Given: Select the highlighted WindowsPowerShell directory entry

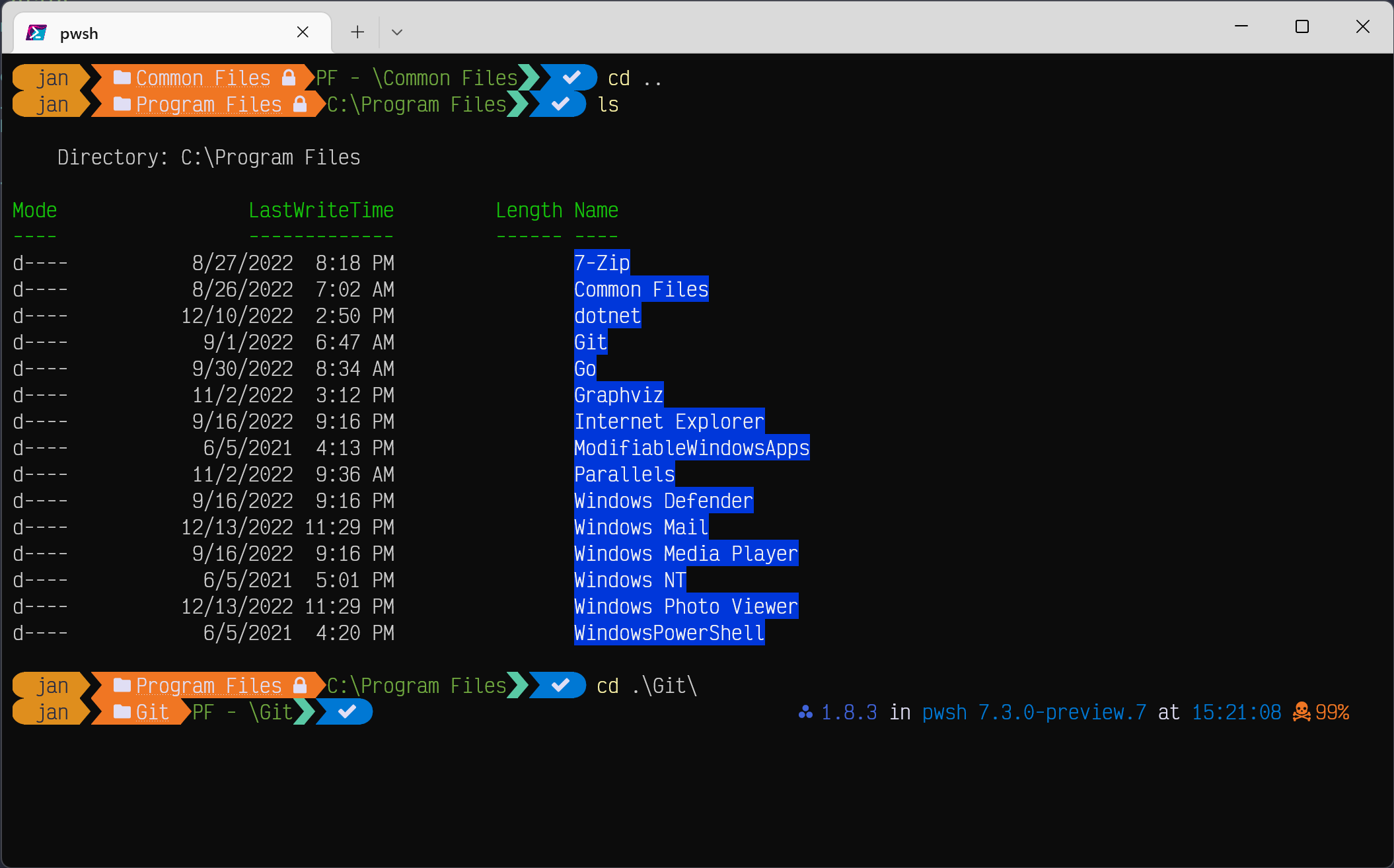Looking at the screenshot, I should coord(669,632).
